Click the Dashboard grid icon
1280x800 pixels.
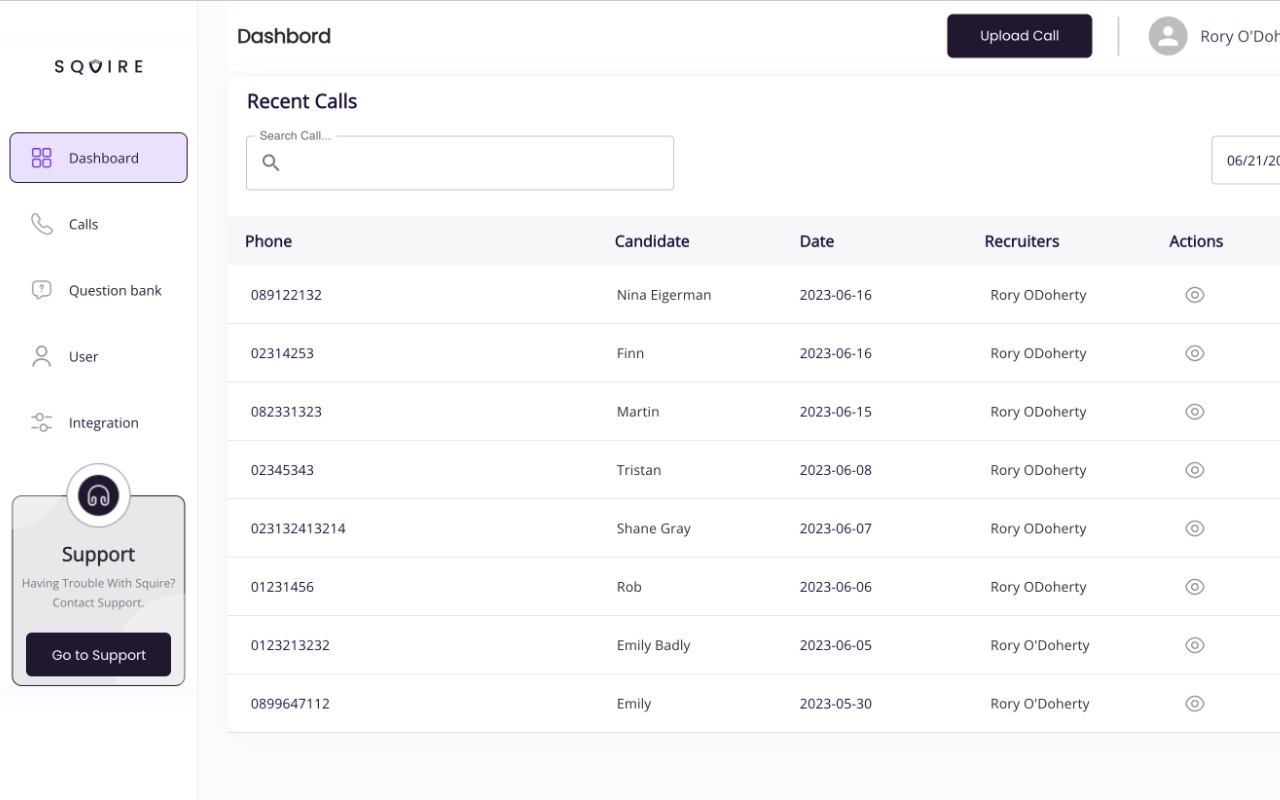click(41, 158)
